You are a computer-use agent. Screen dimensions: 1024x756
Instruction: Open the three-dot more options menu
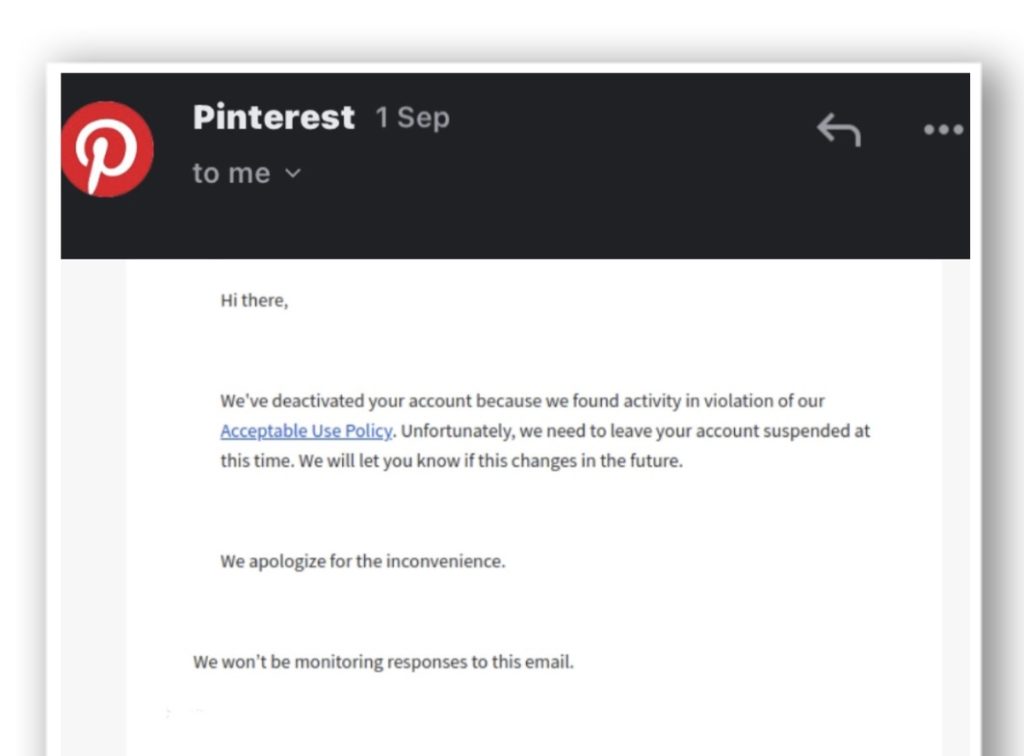943,129
